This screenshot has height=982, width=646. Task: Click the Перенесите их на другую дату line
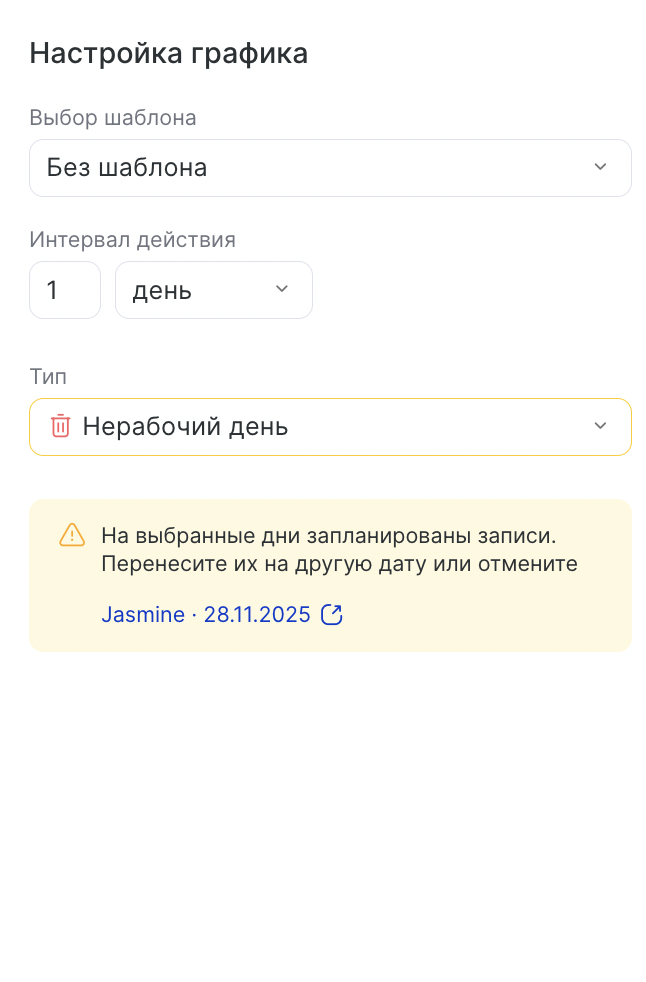tap(339, 564)
